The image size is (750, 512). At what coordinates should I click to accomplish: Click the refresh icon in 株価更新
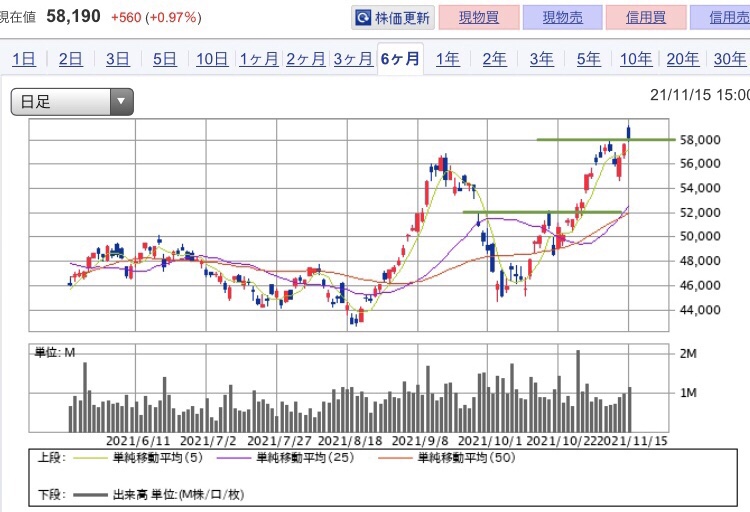click(x=363, y=18)
